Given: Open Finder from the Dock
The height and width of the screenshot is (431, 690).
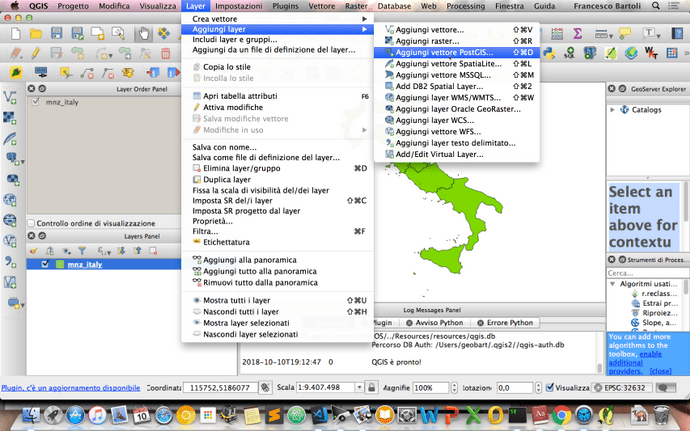Looking at the screenshot, I should click(x=31, y=415).
